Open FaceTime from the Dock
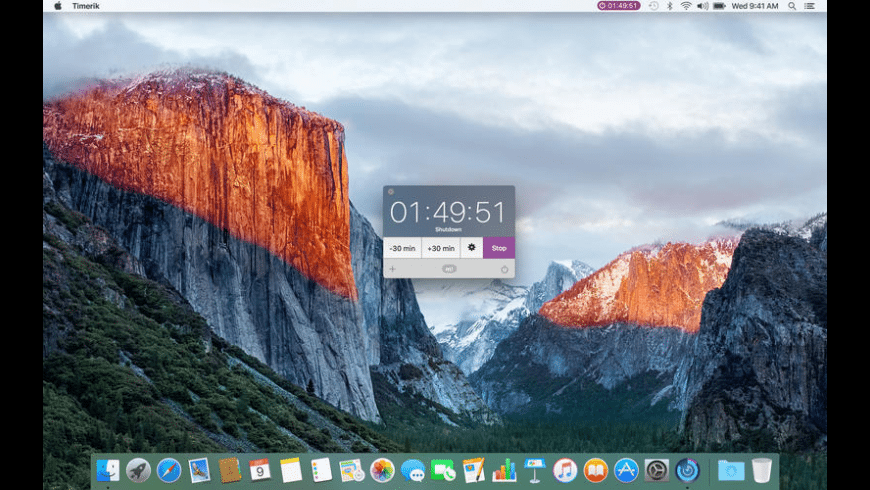 (443, 471)
